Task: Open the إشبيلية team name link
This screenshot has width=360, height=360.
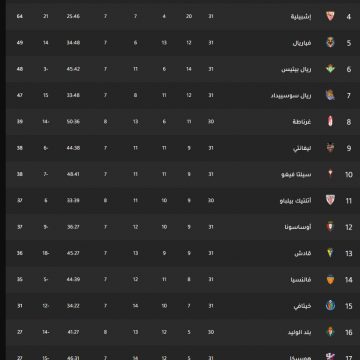Action: [x=301, y=17]
